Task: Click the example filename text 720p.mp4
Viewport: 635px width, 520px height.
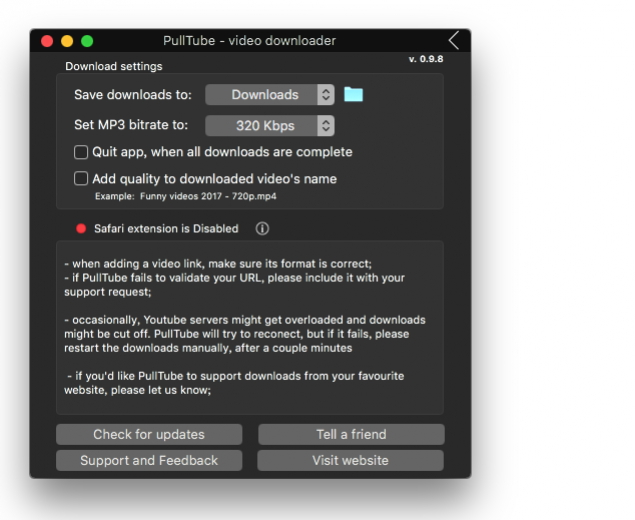Action: (185, 196)
